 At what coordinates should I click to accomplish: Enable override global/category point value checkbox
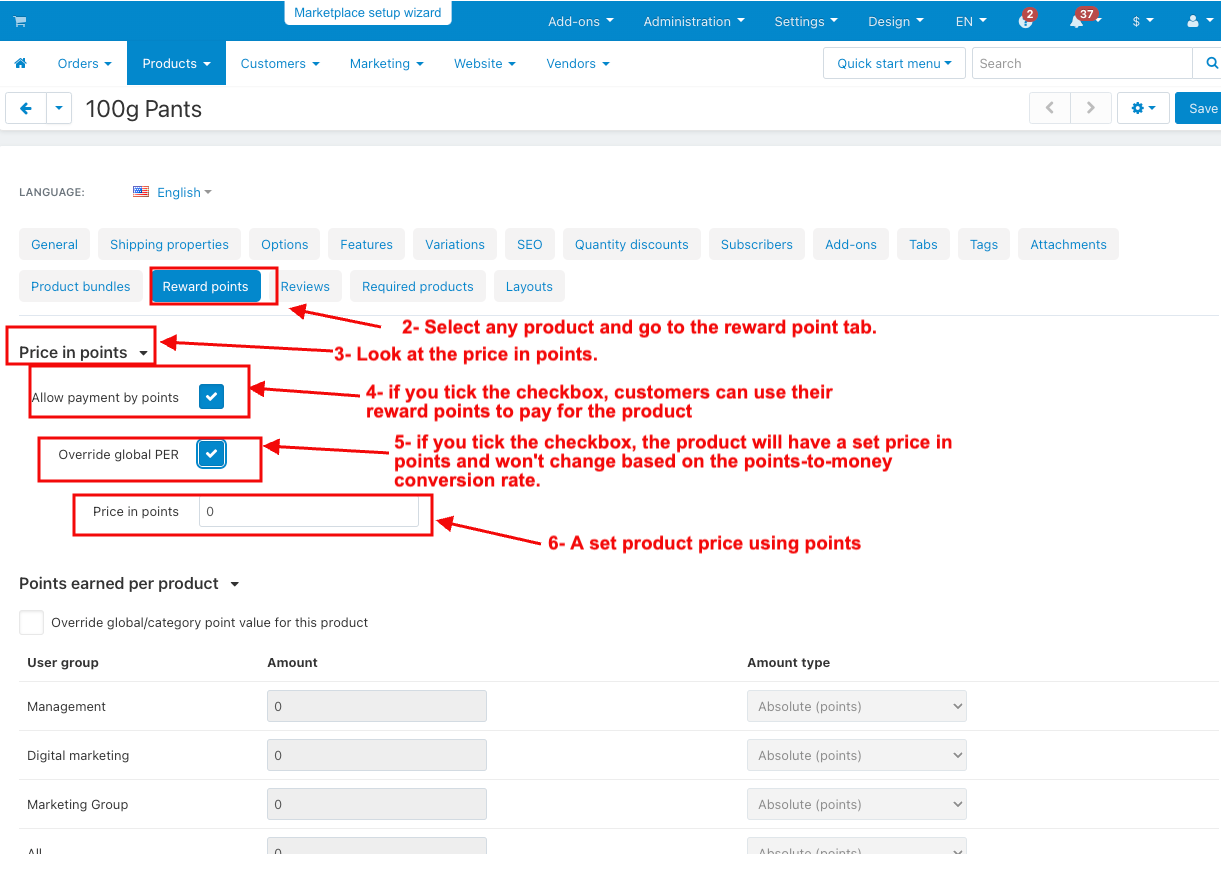(x=32, y=622)
